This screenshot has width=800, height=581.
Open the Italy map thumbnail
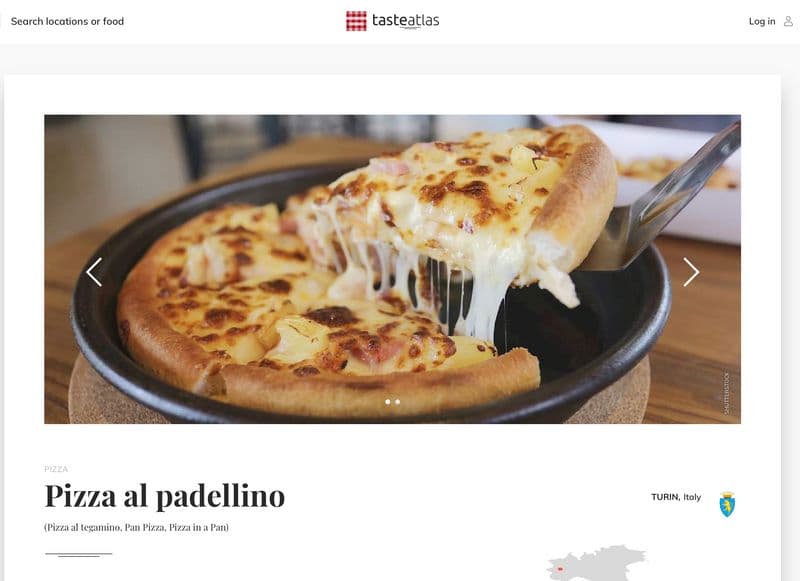tap(596, 563)
